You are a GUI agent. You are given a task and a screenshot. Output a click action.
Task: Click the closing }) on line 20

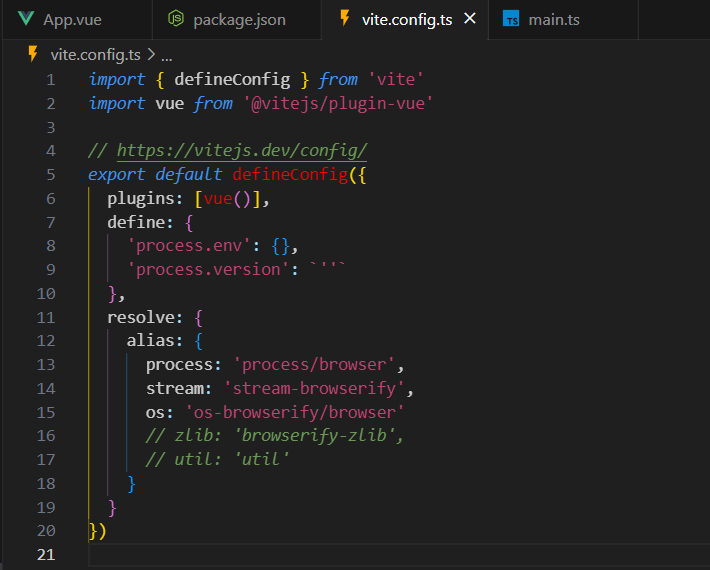coord(97,531)
